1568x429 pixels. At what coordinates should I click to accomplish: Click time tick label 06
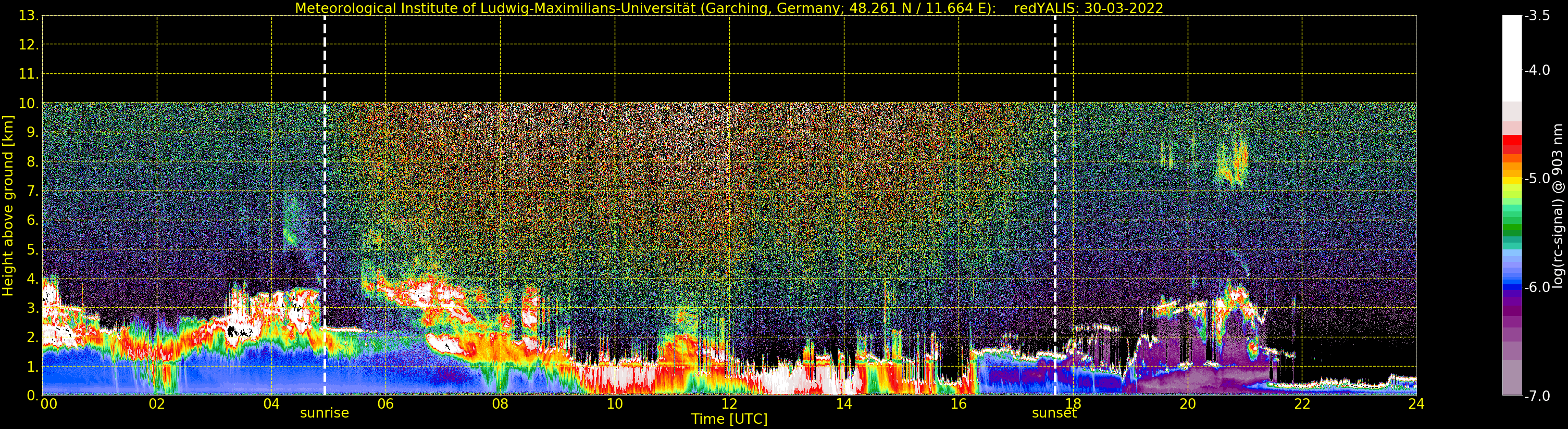pyautogui.click(x=386, y=404)
